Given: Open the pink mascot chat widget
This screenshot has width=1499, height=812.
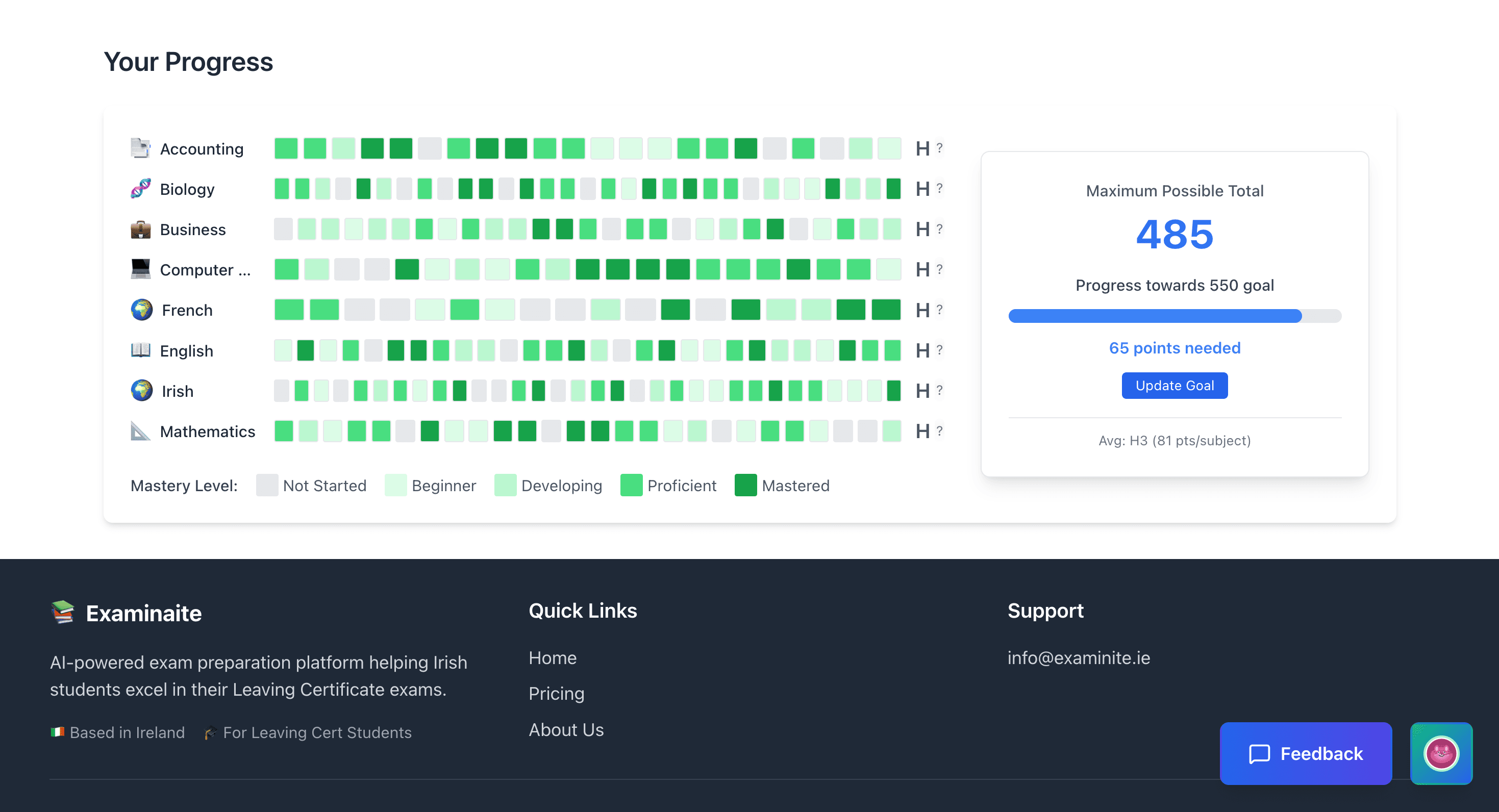Looking at the screenshot, I should point(1441,753).
